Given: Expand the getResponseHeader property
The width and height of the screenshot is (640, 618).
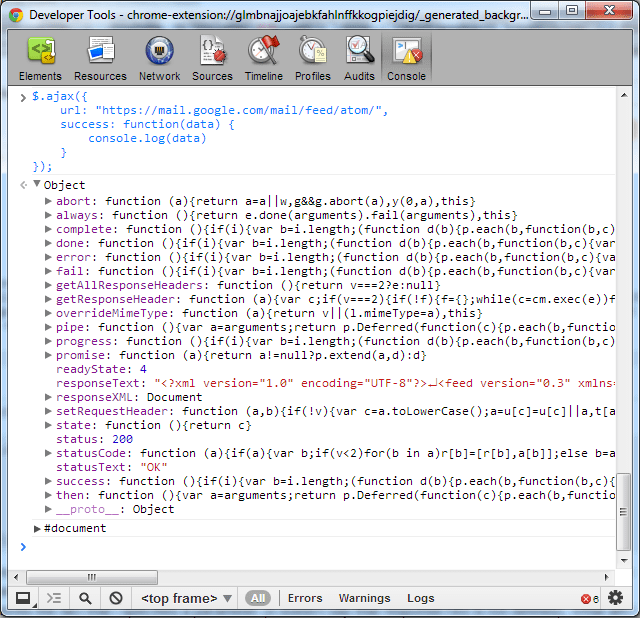Looking at the screenshot, I should click(48, 299).
